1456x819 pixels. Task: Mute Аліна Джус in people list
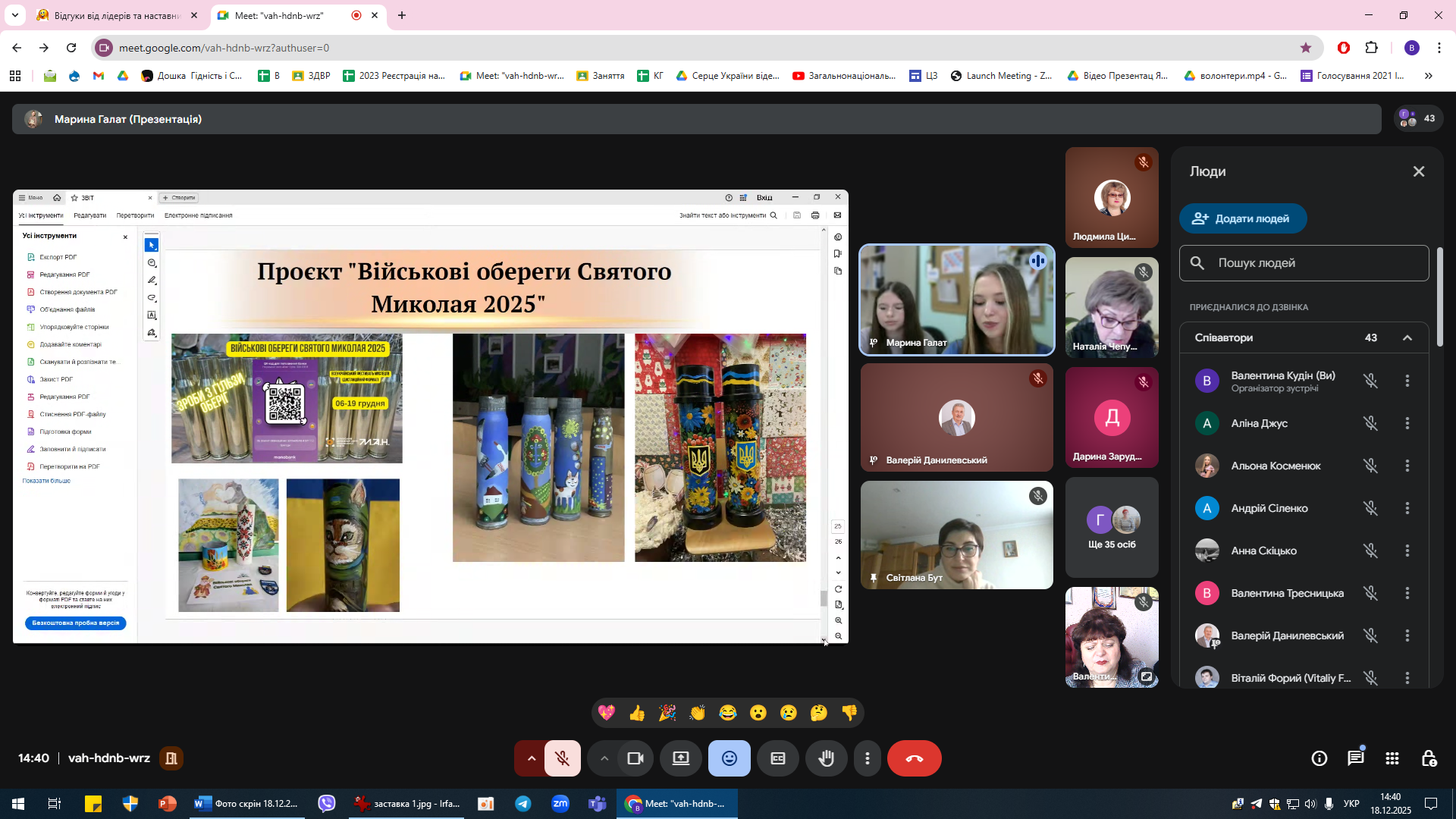click(1370, 423)
